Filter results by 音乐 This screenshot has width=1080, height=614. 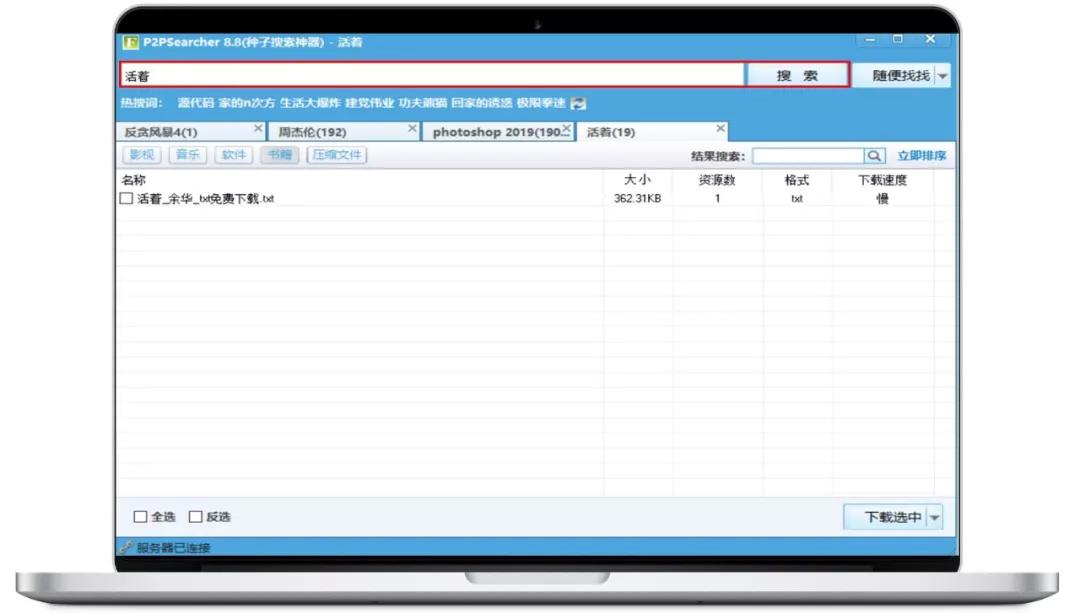[x=187, y=155]
